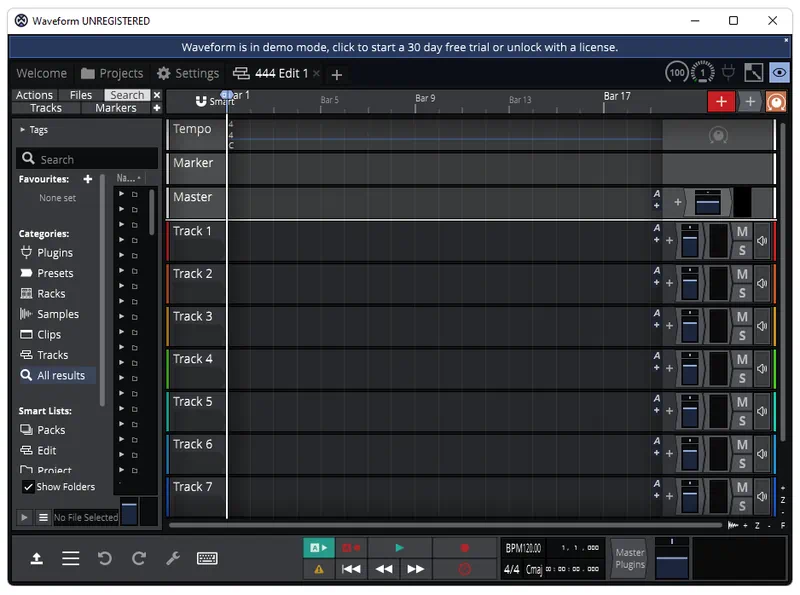Click the grey plus next to red add button
Image resolution: width=800 pixels, height=595 pixels.
click(x=750, y=102)
